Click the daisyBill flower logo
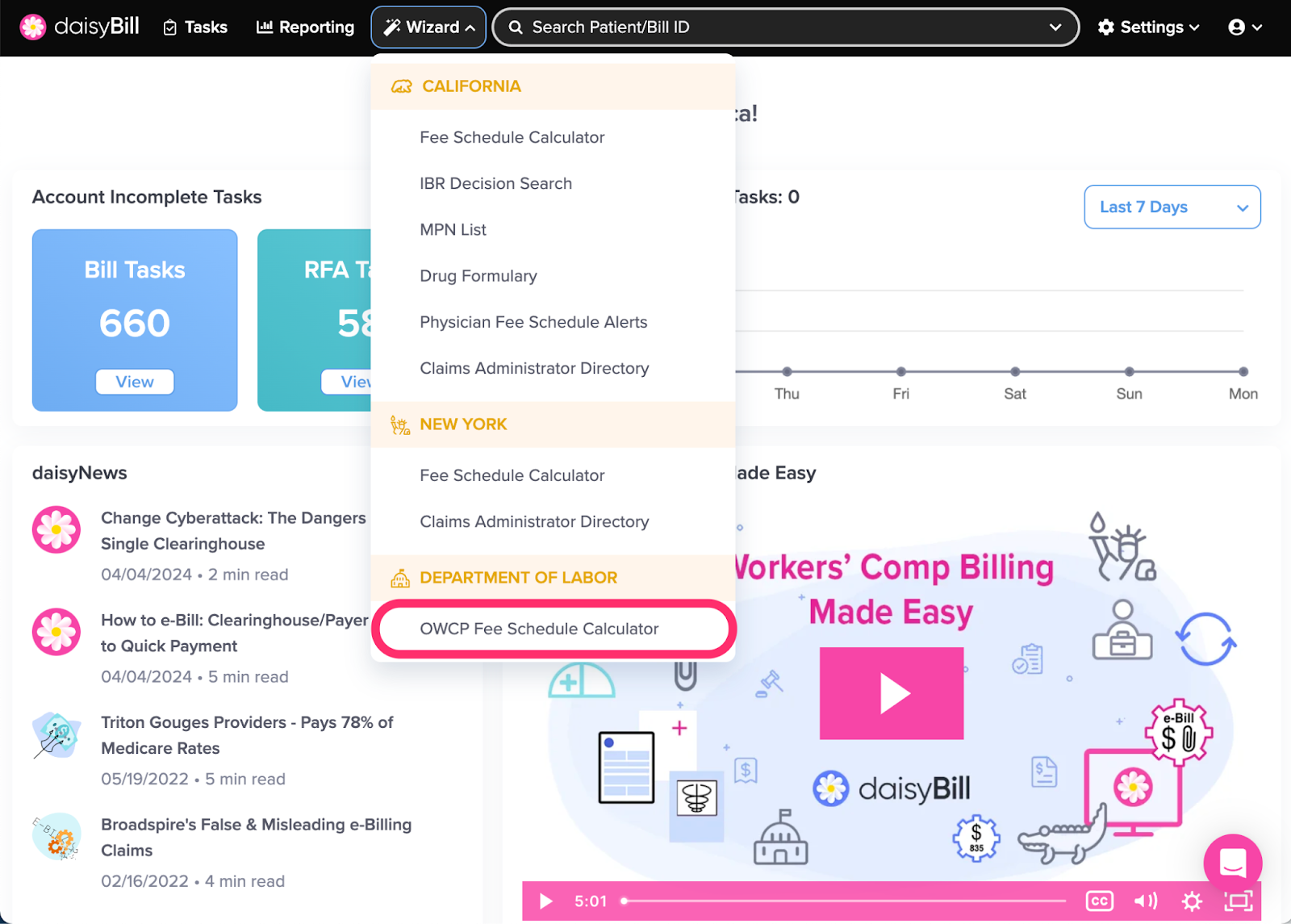This screenshot has height=924, width=1291. pos(33,27)
